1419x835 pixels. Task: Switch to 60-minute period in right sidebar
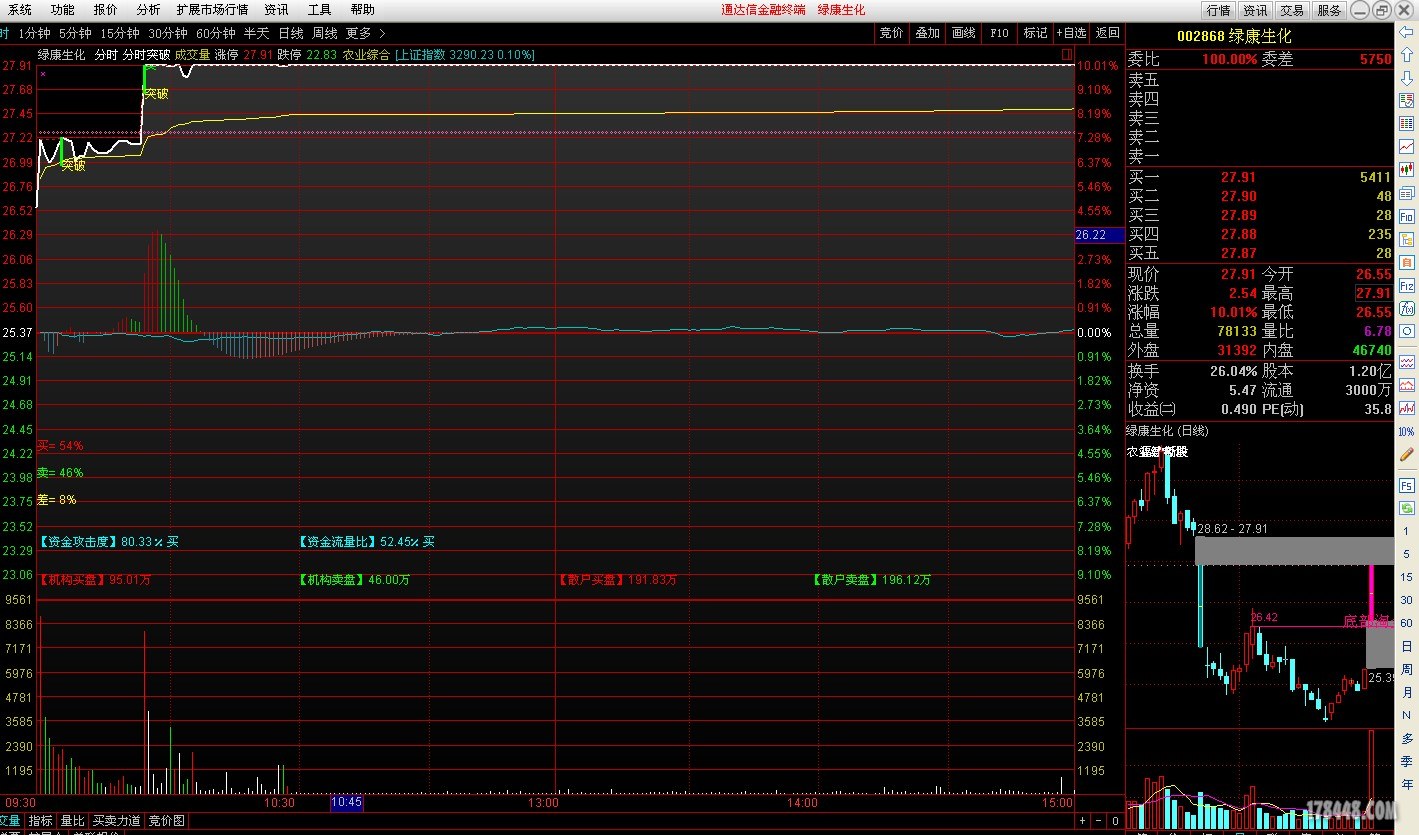(1407, 623)
